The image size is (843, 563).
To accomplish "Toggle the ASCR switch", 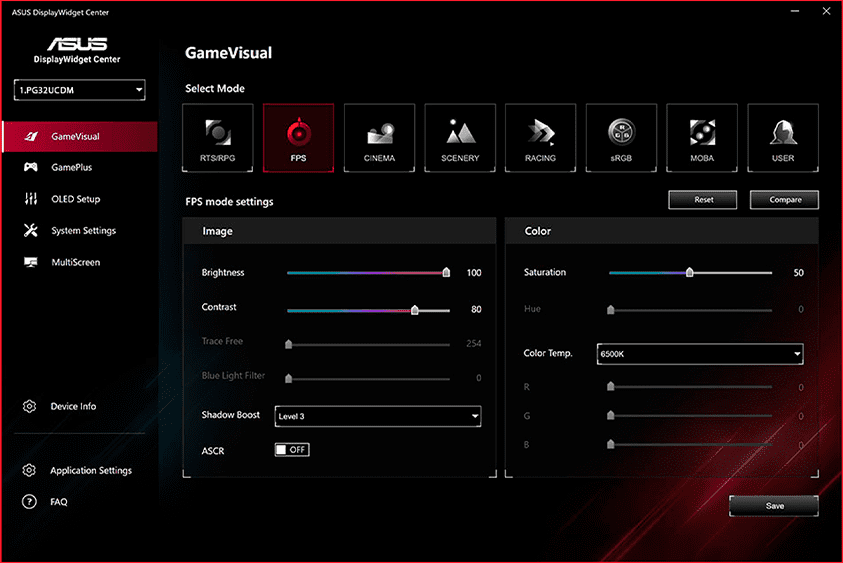I will (292, 450).
